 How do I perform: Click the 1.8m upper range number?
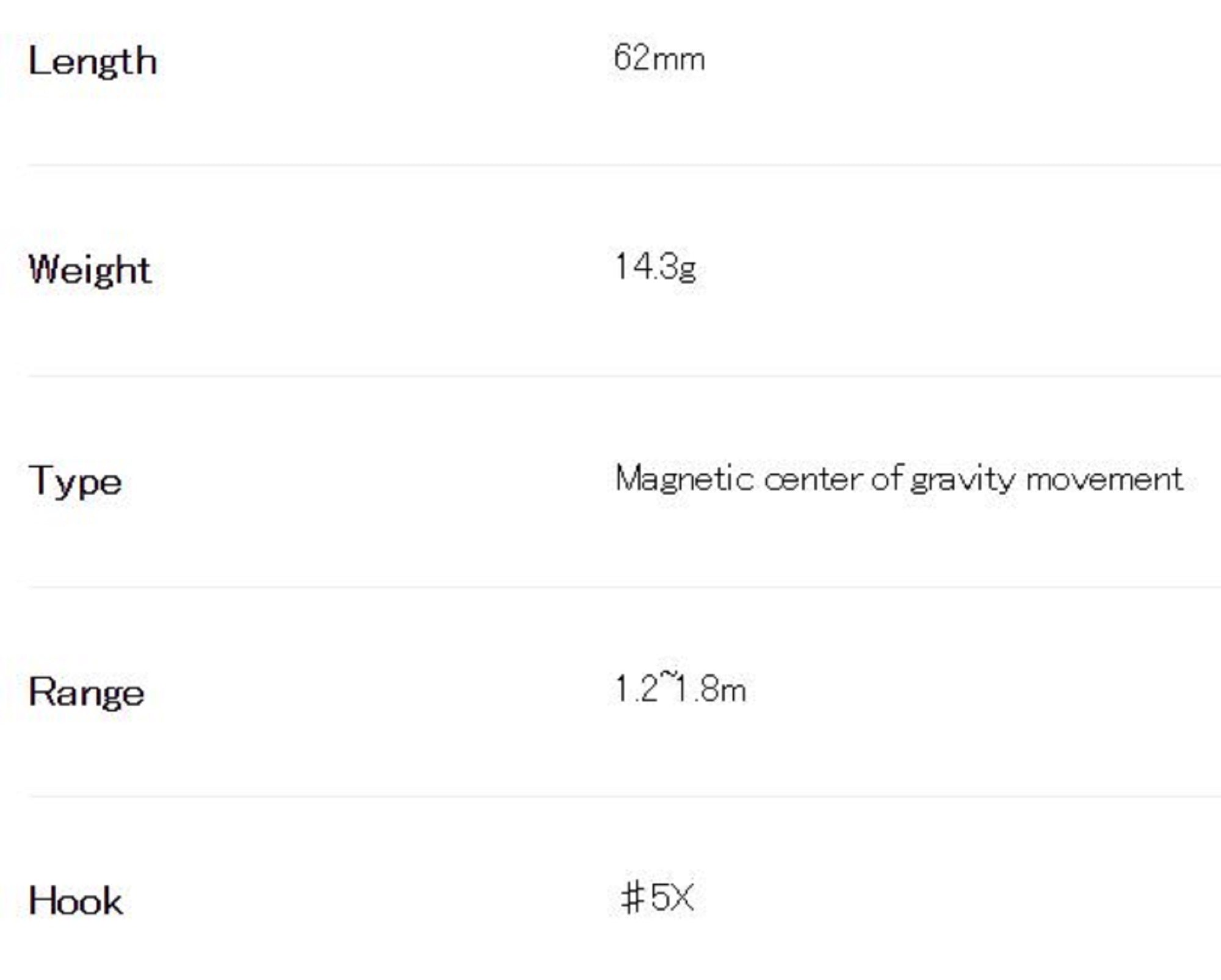click(709, 690)
